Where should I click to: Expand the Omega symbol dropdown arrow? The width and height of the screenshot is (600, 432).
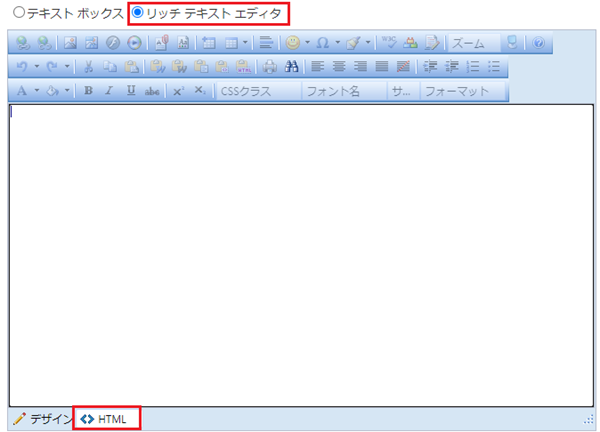pyautogui.click(x=338, y=42)
